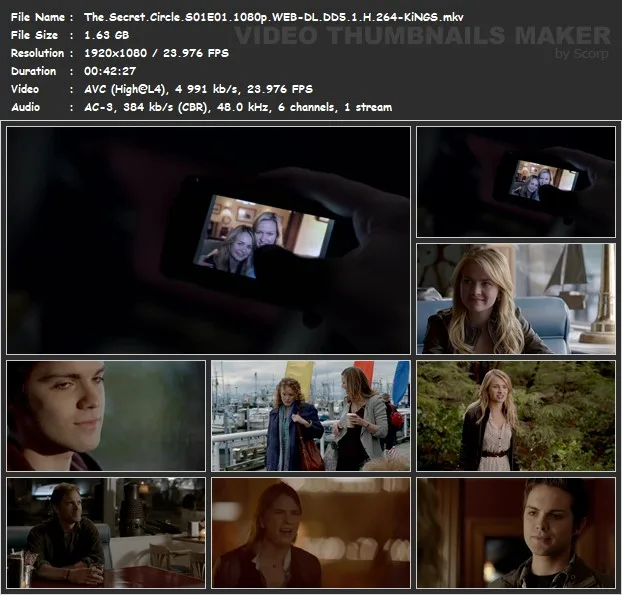Select thumbnail of woman in warm-lit bar
This screenshot has height=595, width=622.
(311, 533)
